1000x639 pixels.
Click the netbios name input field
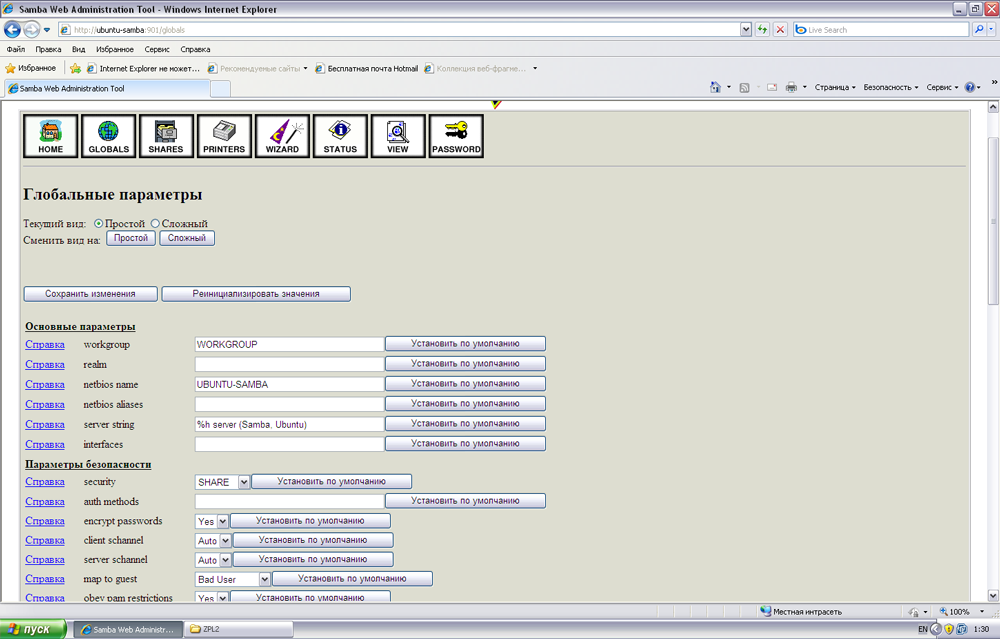tap(289, 384)
